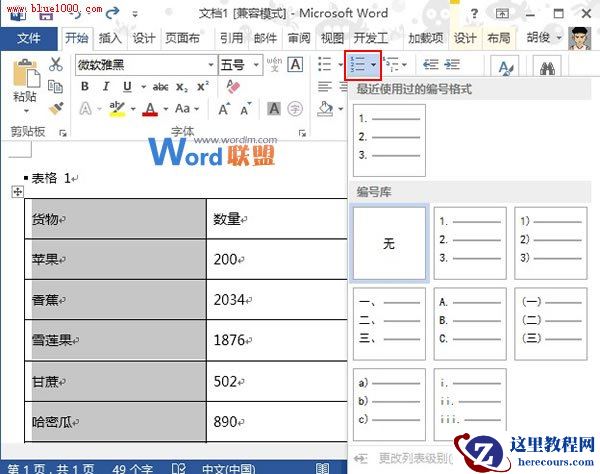Open the Paste options arrow

point(26,111)
